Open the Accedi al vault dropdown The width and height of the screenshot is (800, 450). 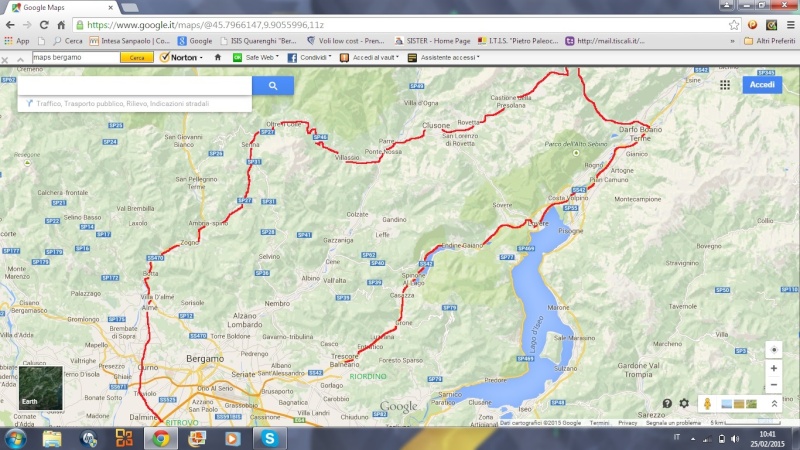click(x=369, y=58)
